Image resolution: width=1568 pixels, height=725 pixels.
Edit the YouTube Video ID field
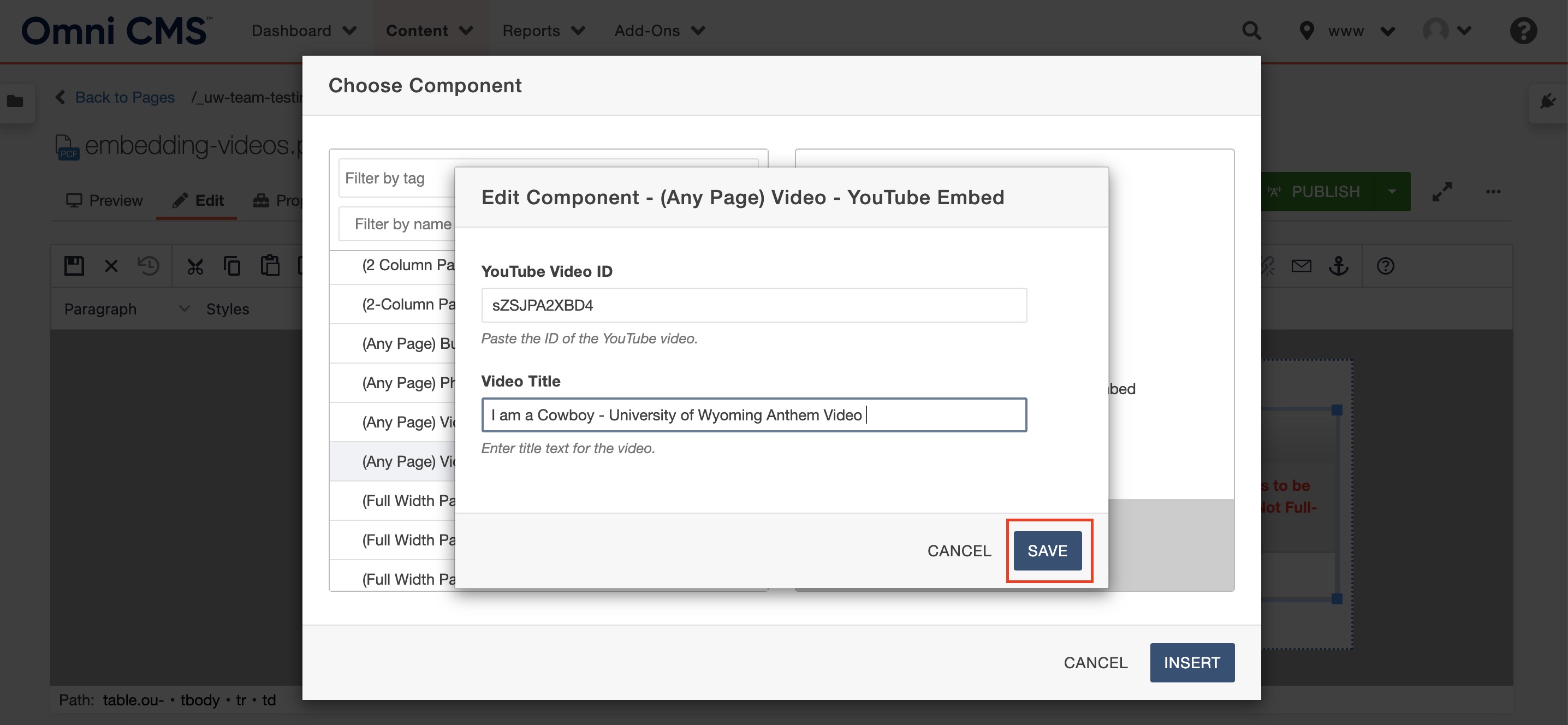coord(753,305)
